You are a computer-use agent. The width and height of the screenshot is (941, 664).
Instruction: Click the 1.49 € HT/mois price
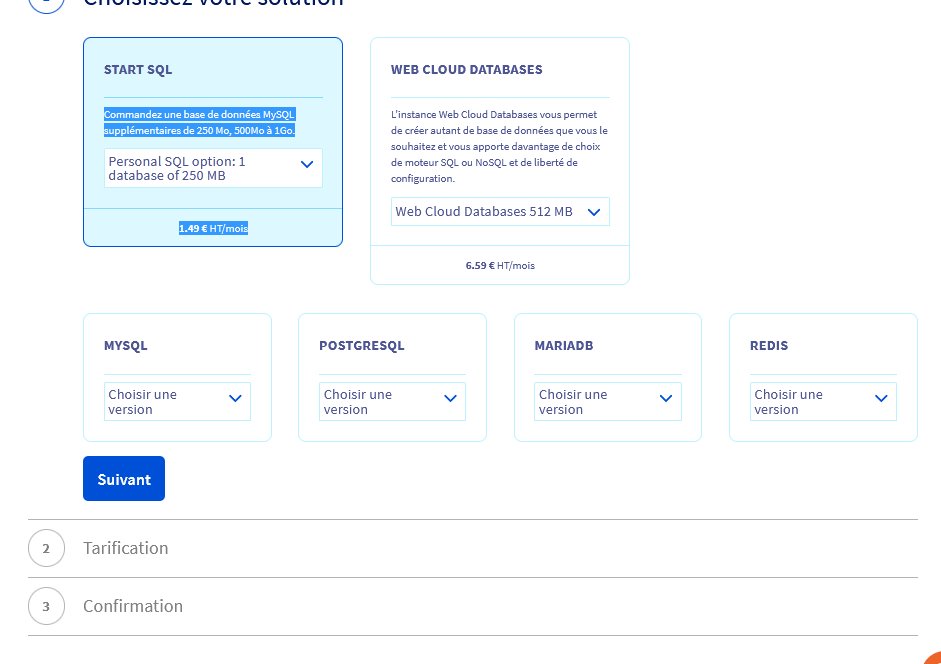tap(213, 228)
